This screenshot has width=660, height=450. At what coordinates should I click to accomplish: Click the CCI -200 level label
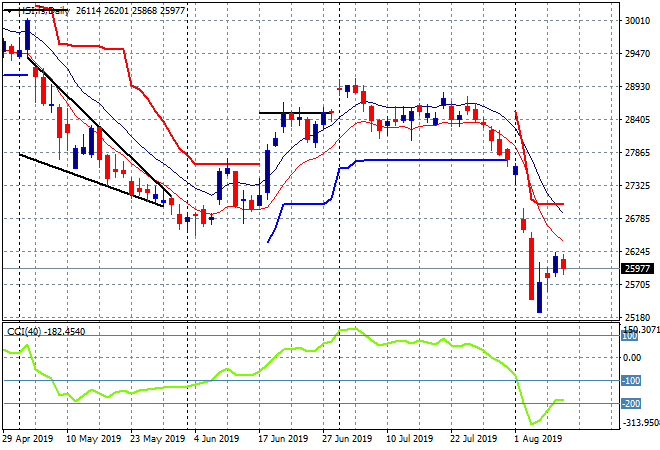click(631, 404)
